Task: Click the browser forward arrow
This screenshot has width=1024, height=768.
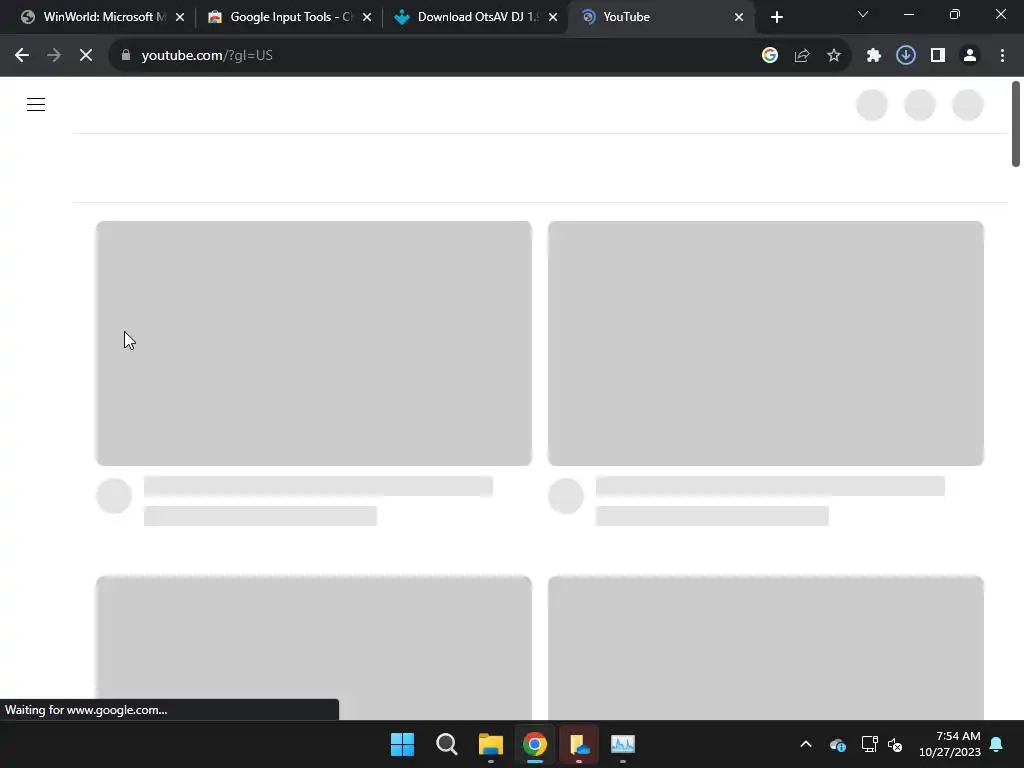Action: click(x=54, y=56)
